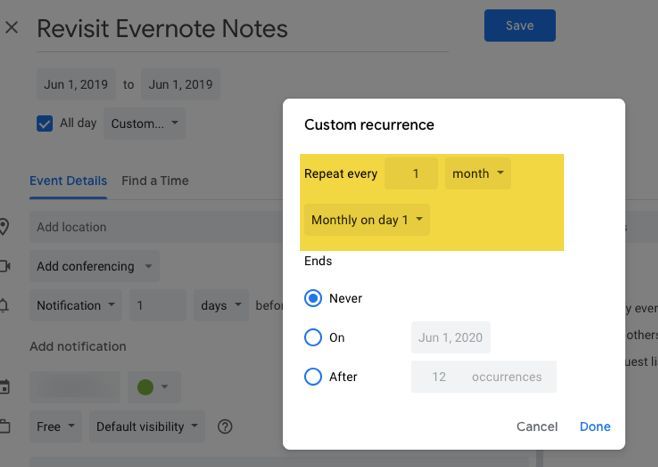Switch to the Event Details tab
Image resolution: width=658 pixels, height=467 pixels.
click(x=68, y=181)
